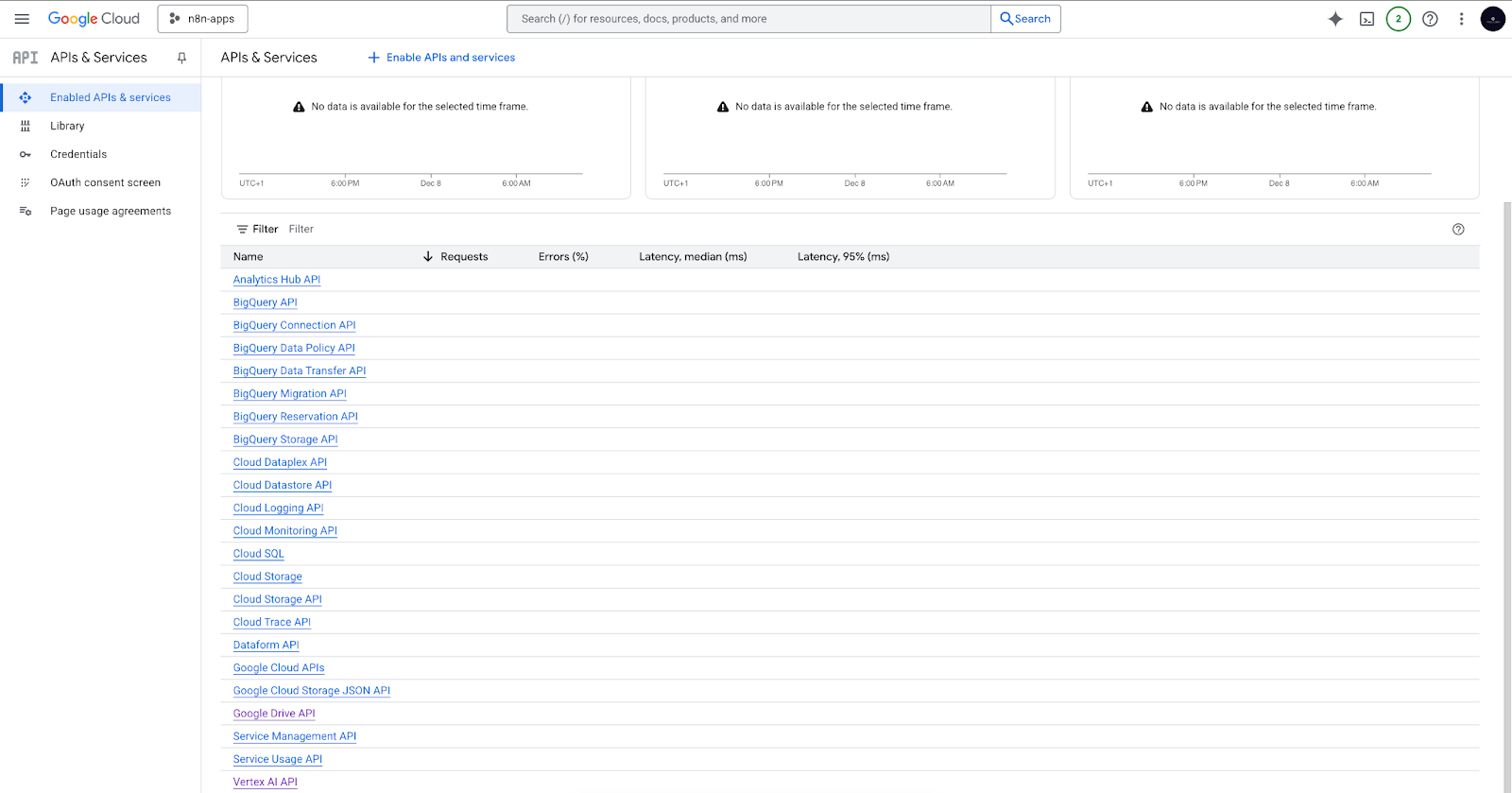Open the hamburger navigation menu
This screenshot has height=793, width=1512.
point(22,19)
